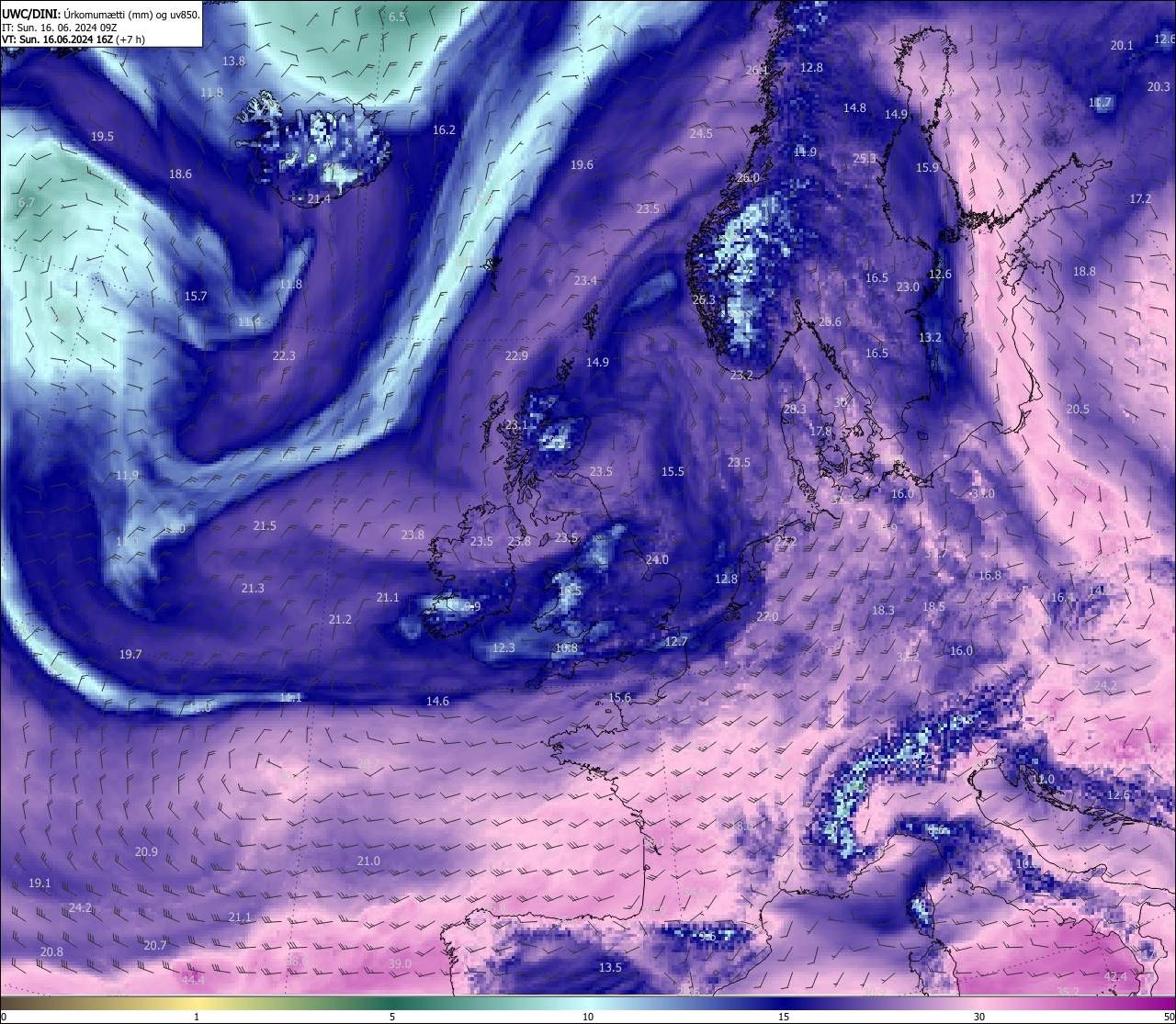This screenshot has width=1176, height=1024.
Task: Click the 14.6 value label
Action: tap(437, 702)
